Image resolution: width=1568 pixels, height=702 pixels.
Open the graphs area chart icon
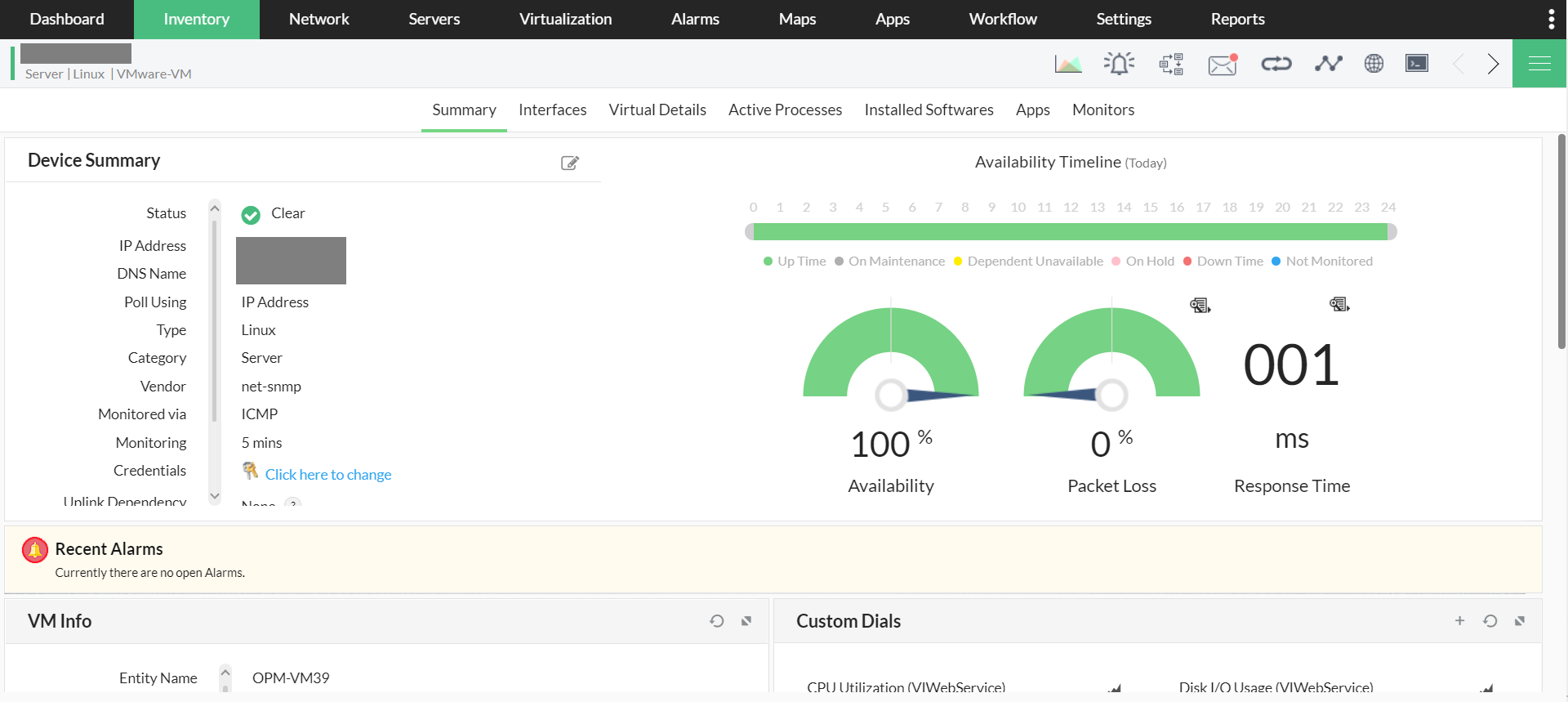pos(1067,64)
